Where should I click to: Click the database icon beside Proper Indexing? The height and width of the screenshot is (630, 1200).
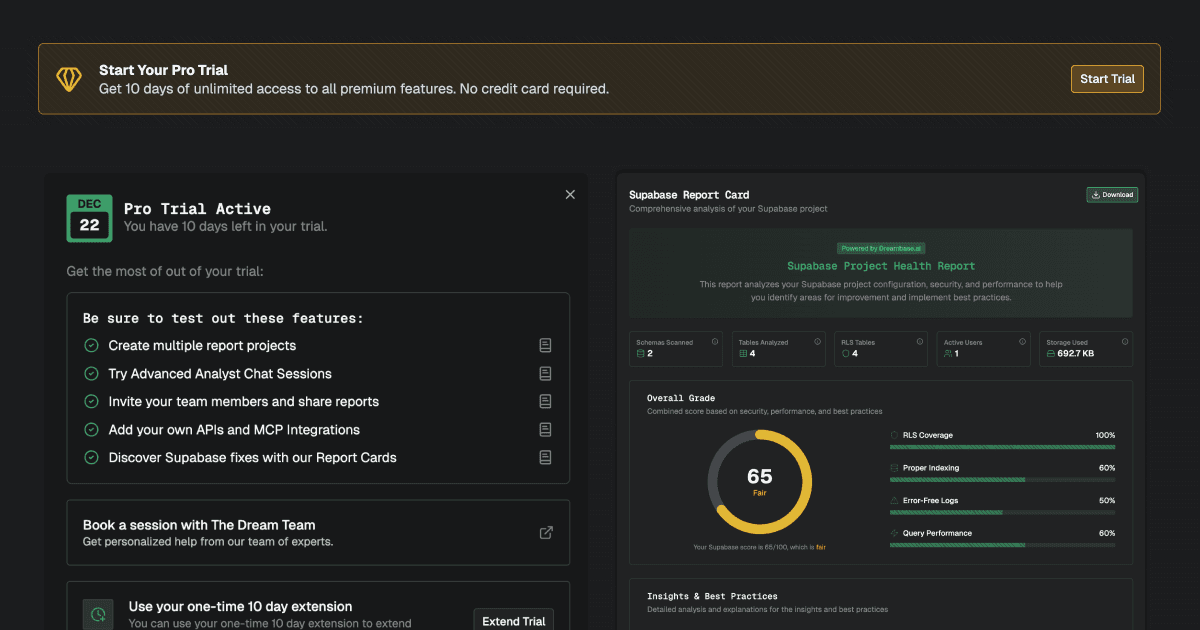[x=894, y=468]
